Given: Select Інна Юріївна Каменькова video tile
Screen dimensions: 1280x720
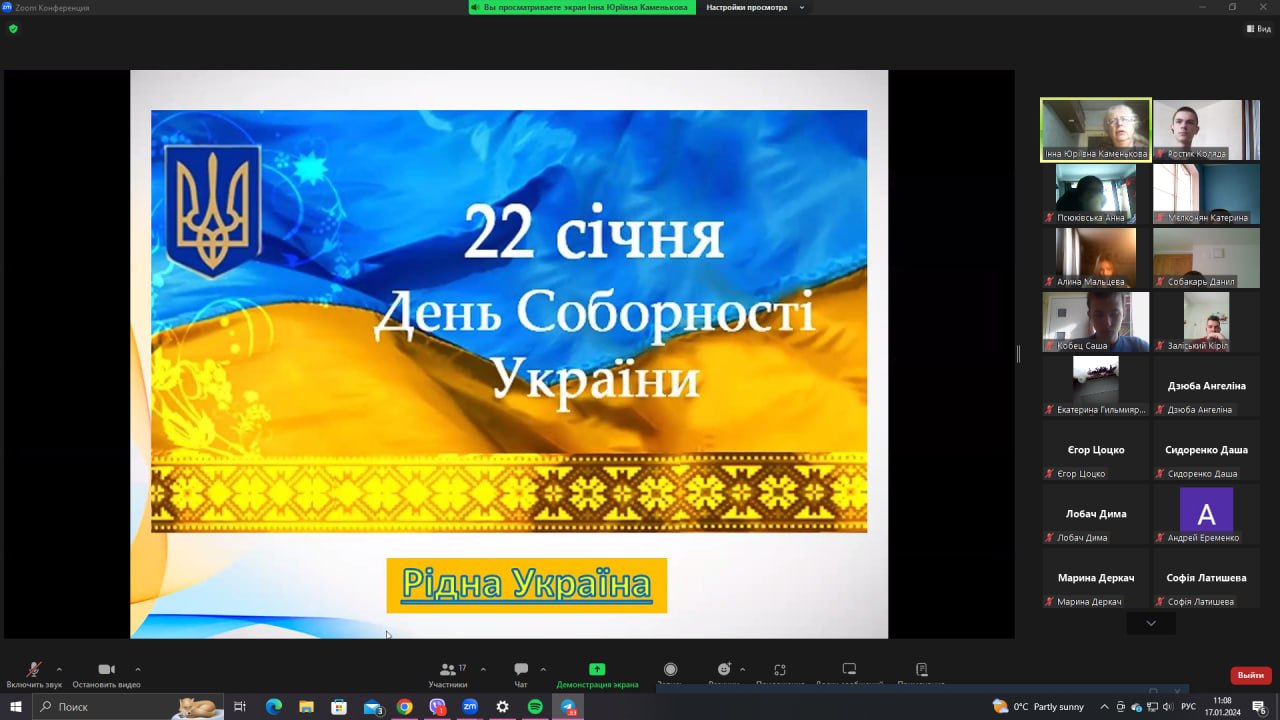Looking at the screenshot, I should click(x=1096, y=130).
